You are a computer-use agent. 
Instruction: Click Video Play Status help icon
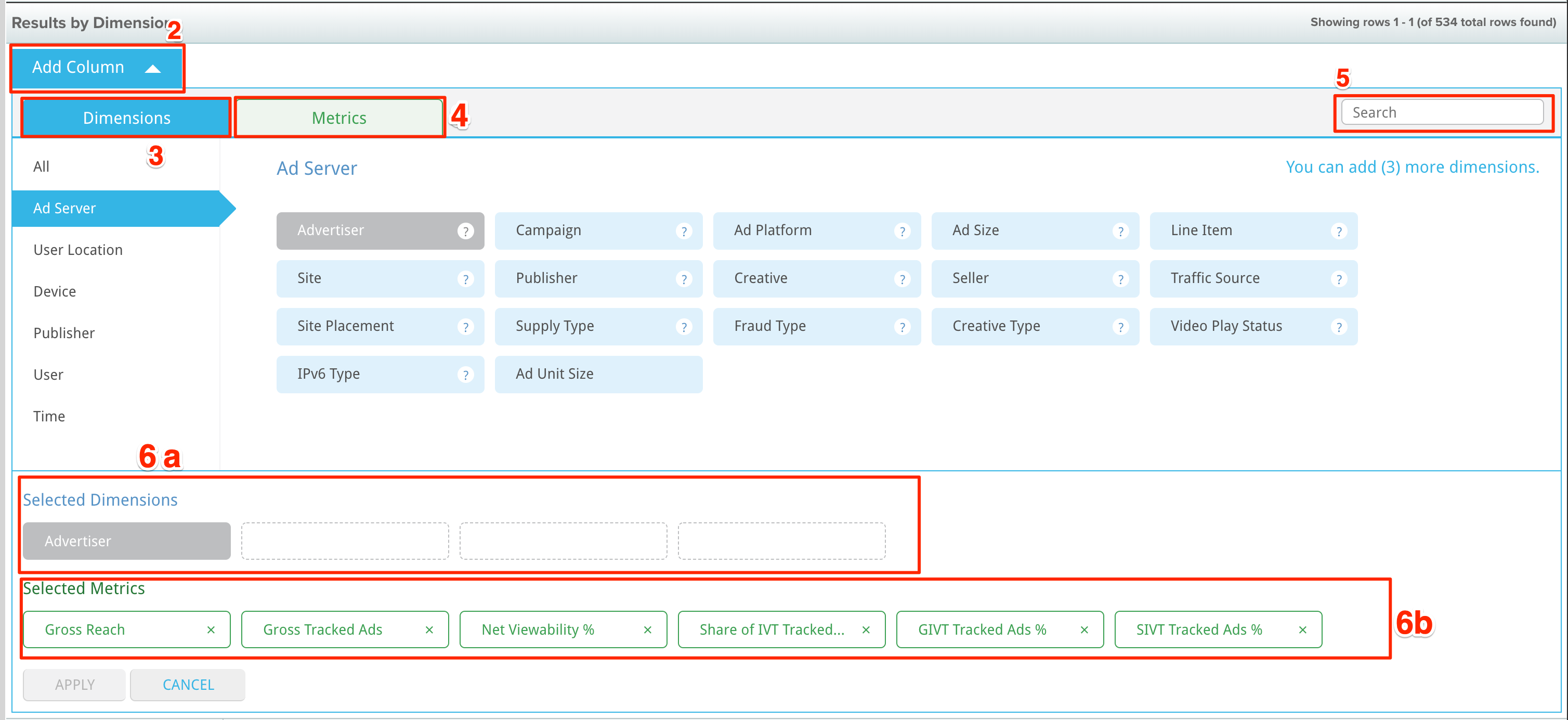[1339, 327]
